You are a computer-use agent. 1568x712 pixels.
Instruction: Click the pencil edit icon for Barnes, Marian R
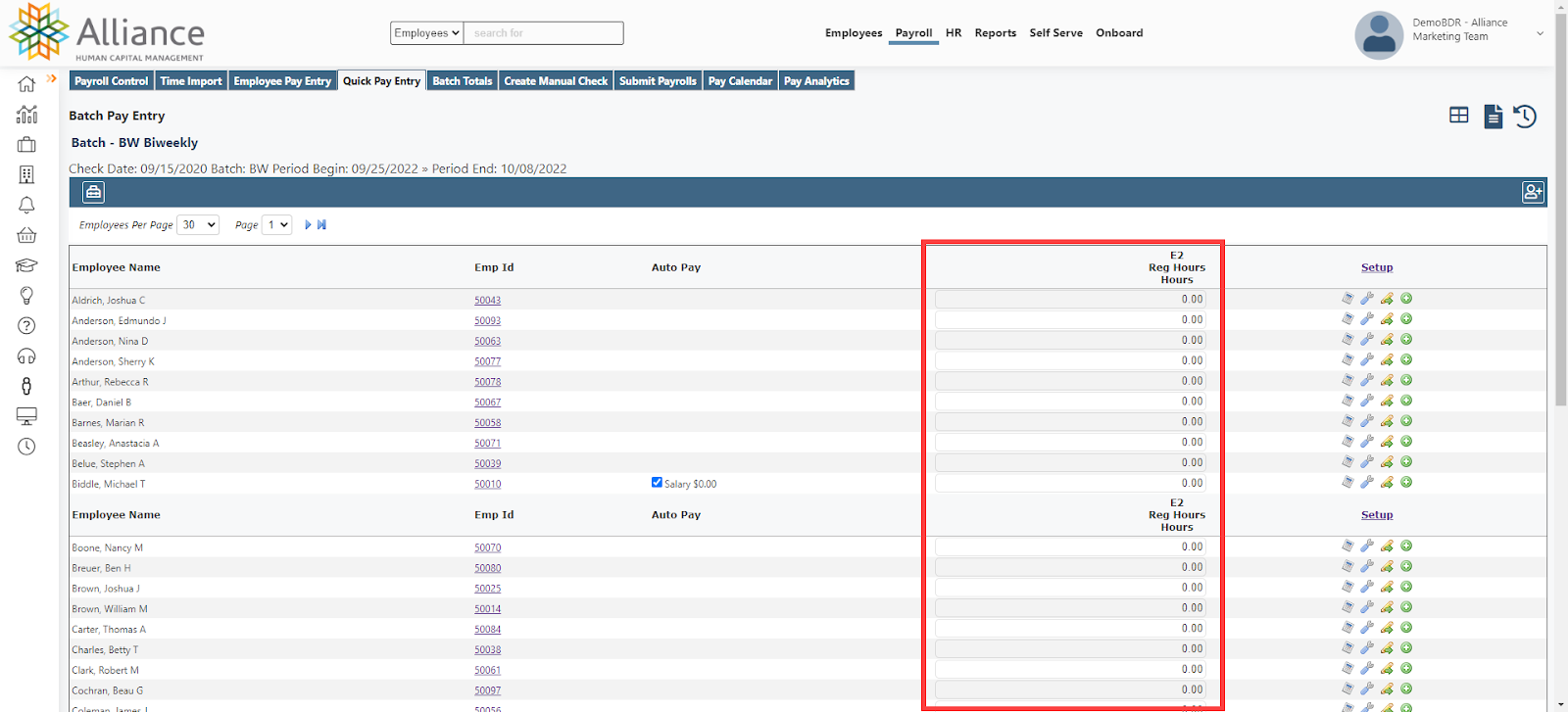1387,421
